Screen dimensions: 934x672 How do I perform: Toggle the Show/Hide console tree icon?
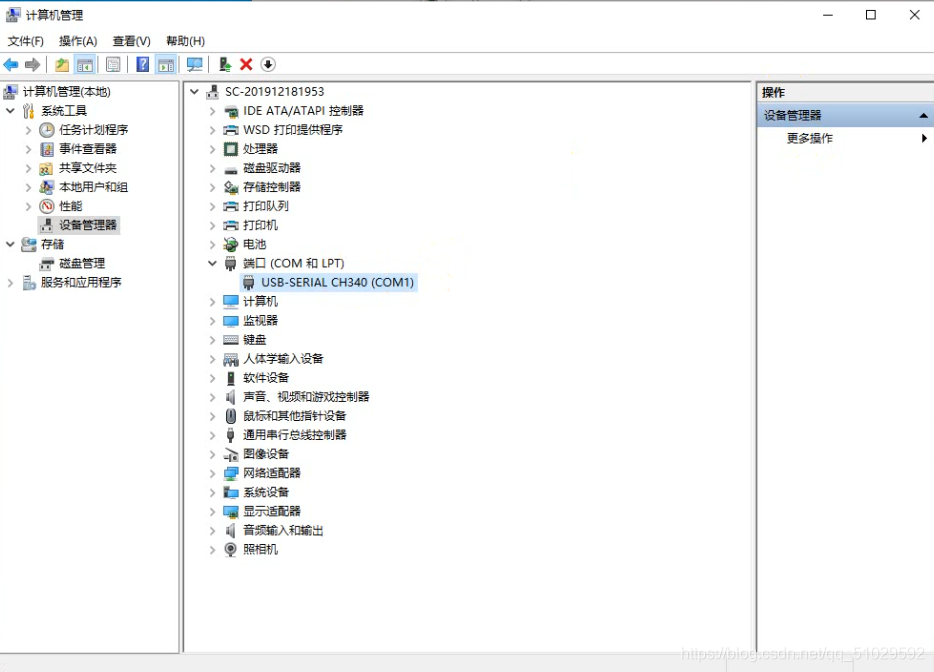click(85, 64)
